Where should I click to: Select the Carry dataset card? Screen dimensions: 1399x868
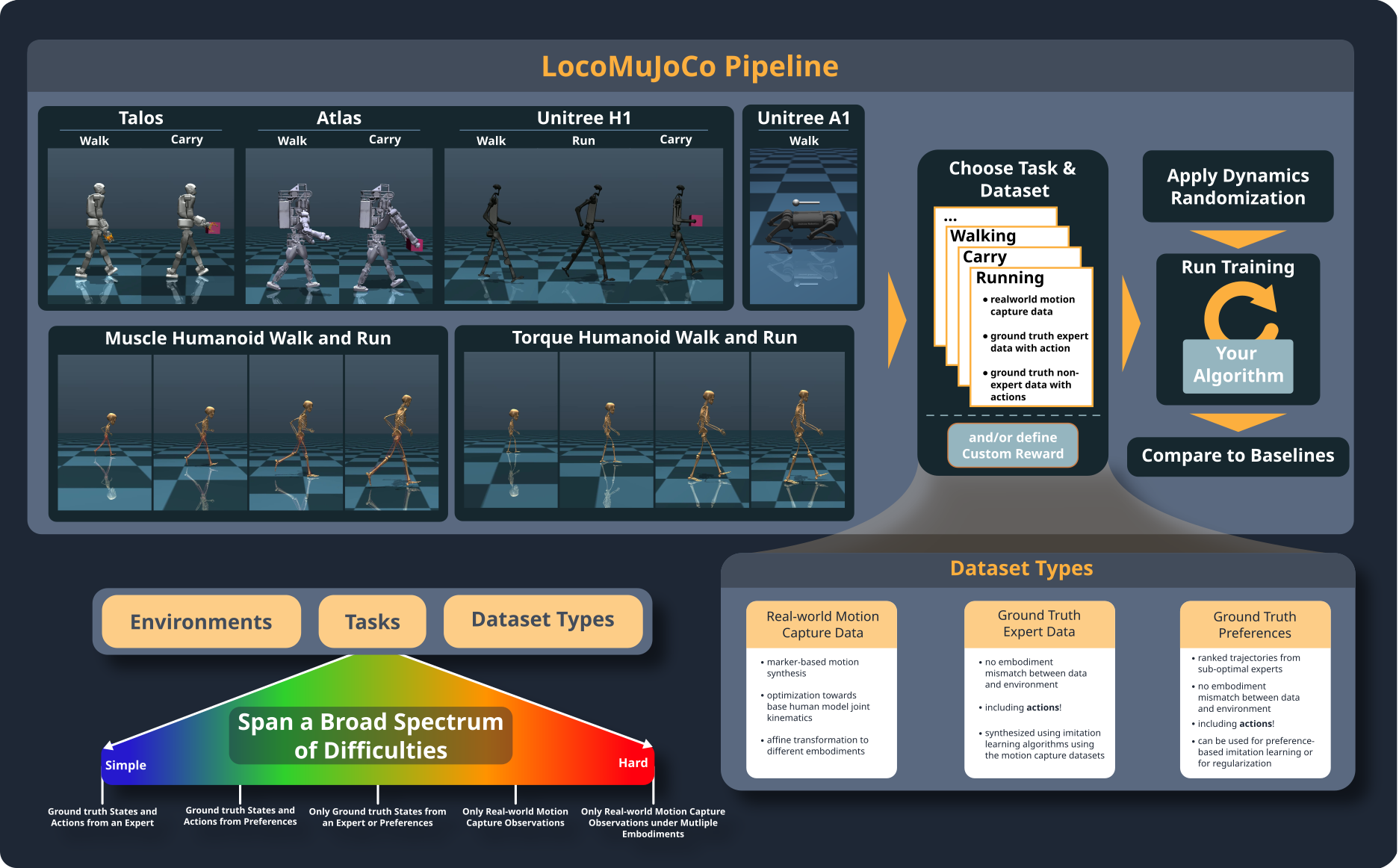[x=1020, y=257]
